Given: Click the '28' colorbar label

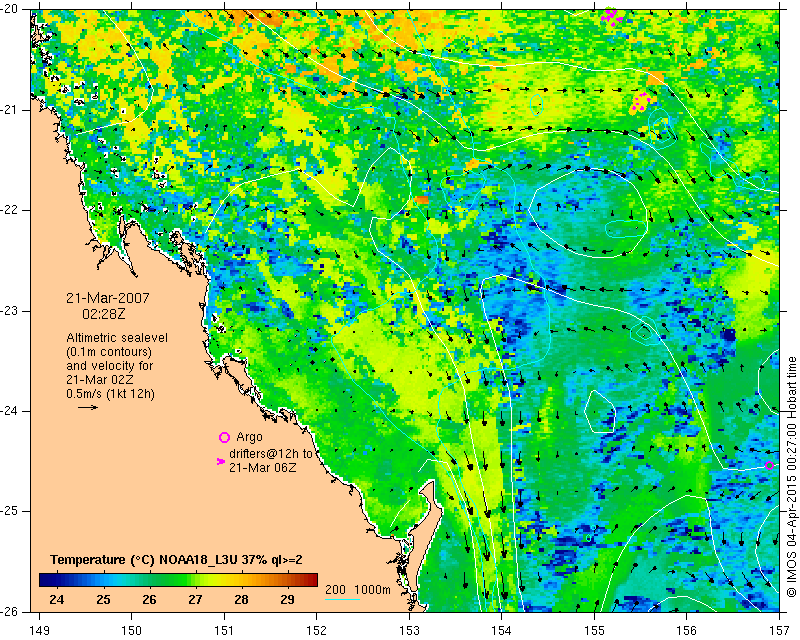Looking at the screenshot, I should [241, 599].
